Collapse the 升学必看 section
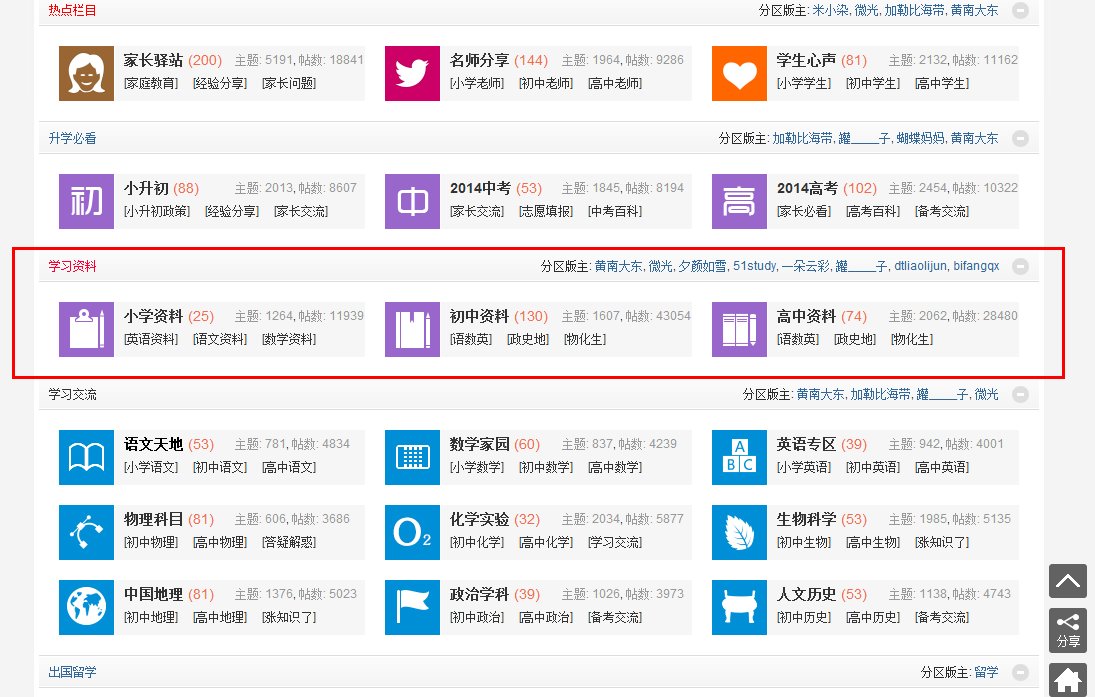Screen dimensions: 1095x697 (x=1020, y=139)
